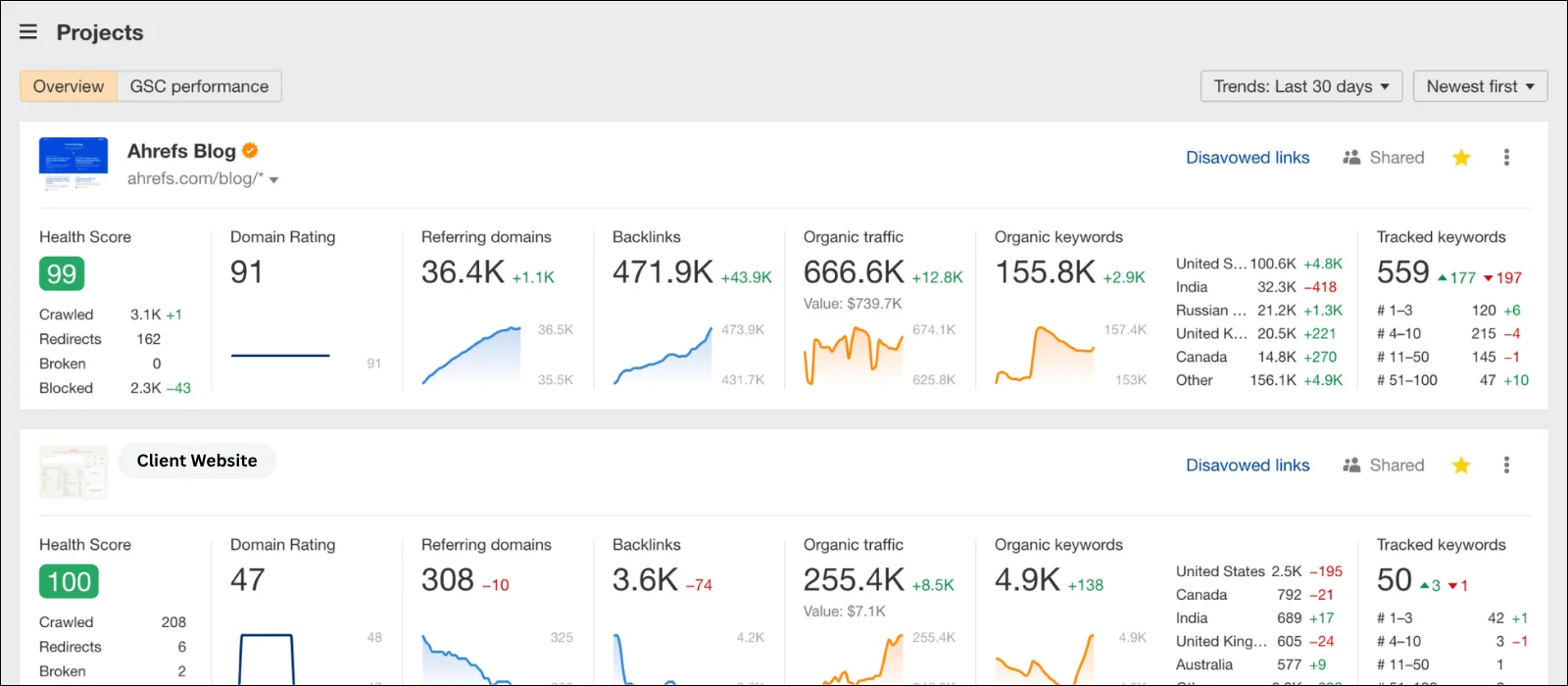Click the Ahrefs Blog verified badge icon

click(250, 150)
